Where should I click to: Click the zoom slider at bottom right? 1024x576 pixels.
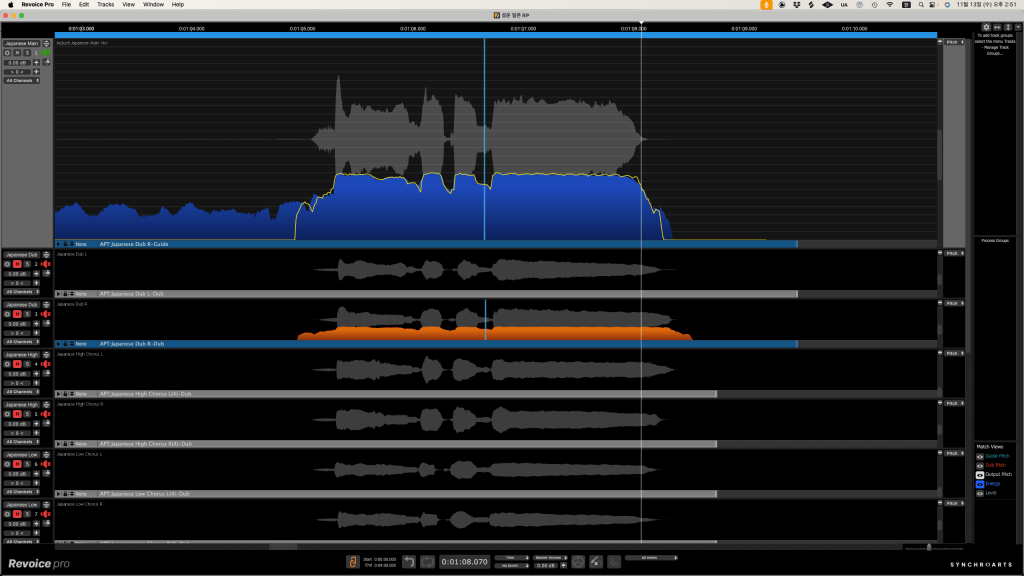point(929,547)
